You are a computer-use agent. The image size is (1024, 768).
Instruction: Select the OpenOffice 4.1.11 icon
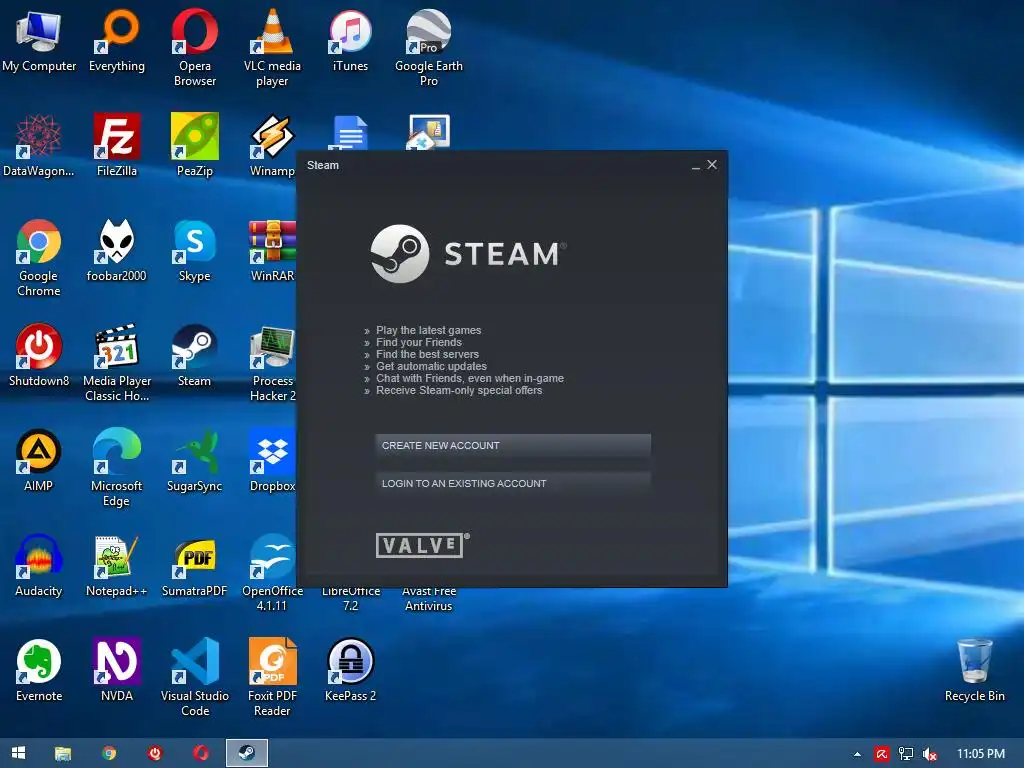pyautogui.click(x=272, y=573)
